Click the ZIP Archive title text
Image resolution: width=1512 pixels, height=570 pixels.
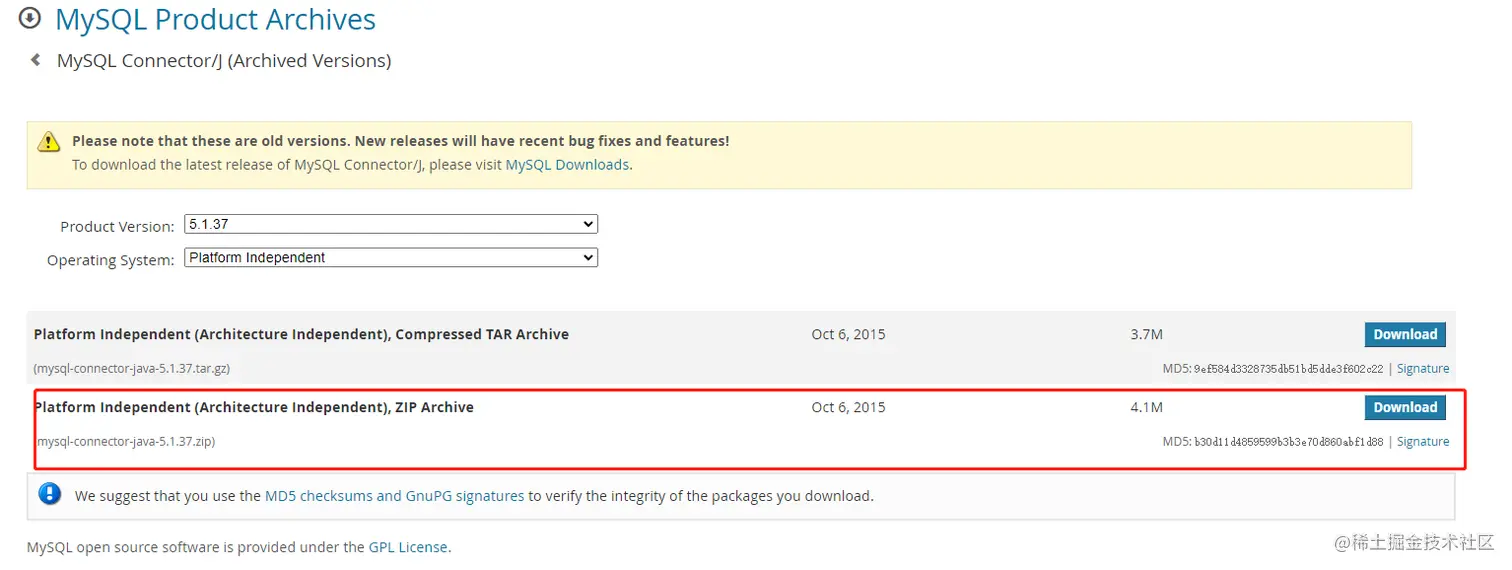pyautogui.click(x=254, y=407)
